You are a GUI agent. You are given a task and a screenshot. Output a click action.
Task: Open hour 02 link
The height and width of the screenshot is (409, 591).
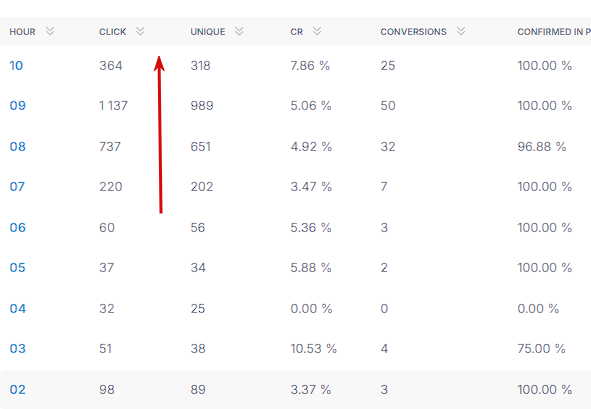(x=17, y=389)
